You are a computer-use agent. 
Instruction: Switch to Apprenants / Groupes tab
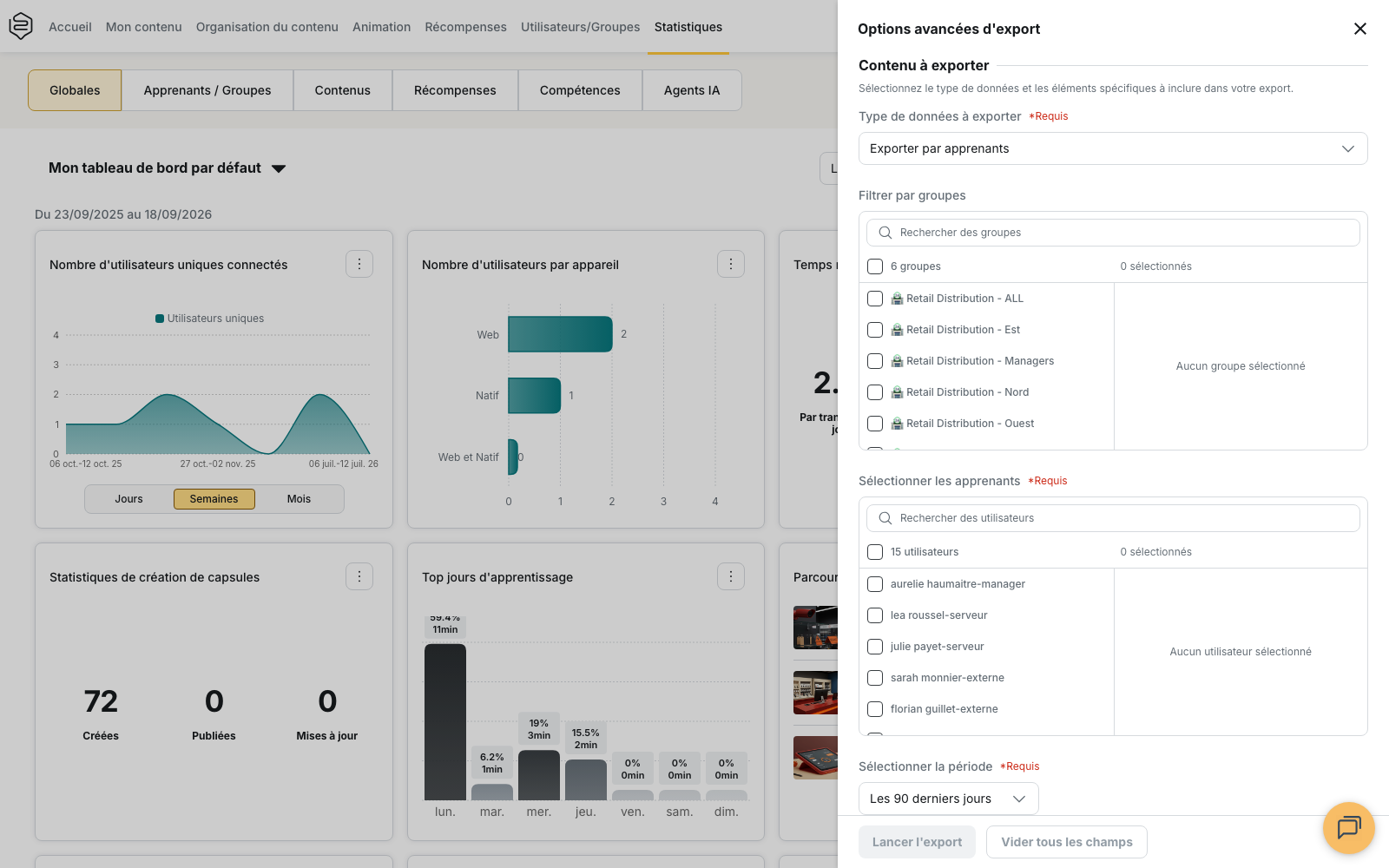click(x=207, y=90)
